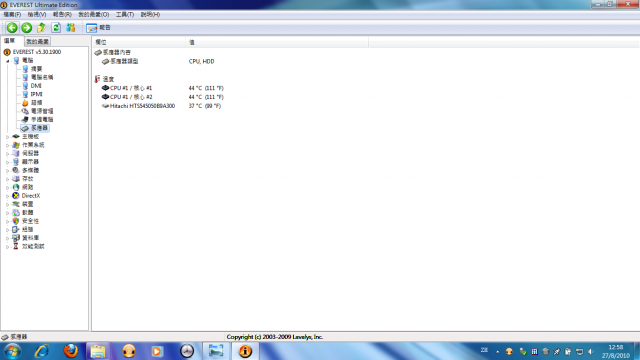
Task: Click the 裝置 devices icon
Action: click(x=16, y=204)
